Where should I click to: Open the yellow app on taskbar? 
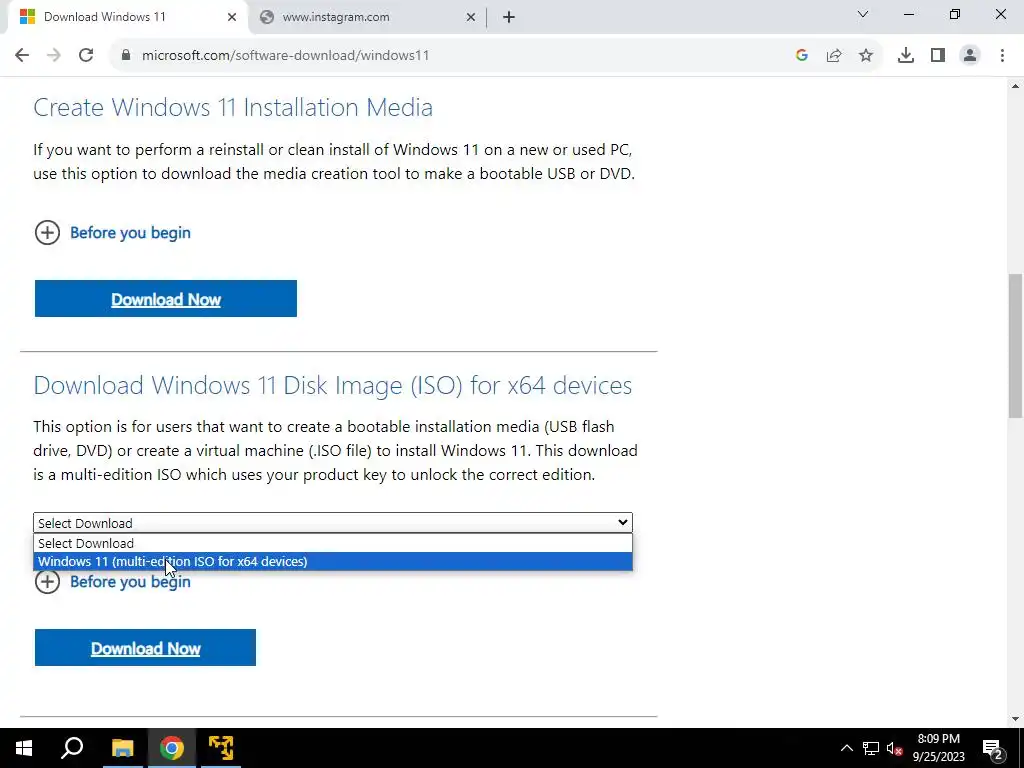[x=221, y=748]
